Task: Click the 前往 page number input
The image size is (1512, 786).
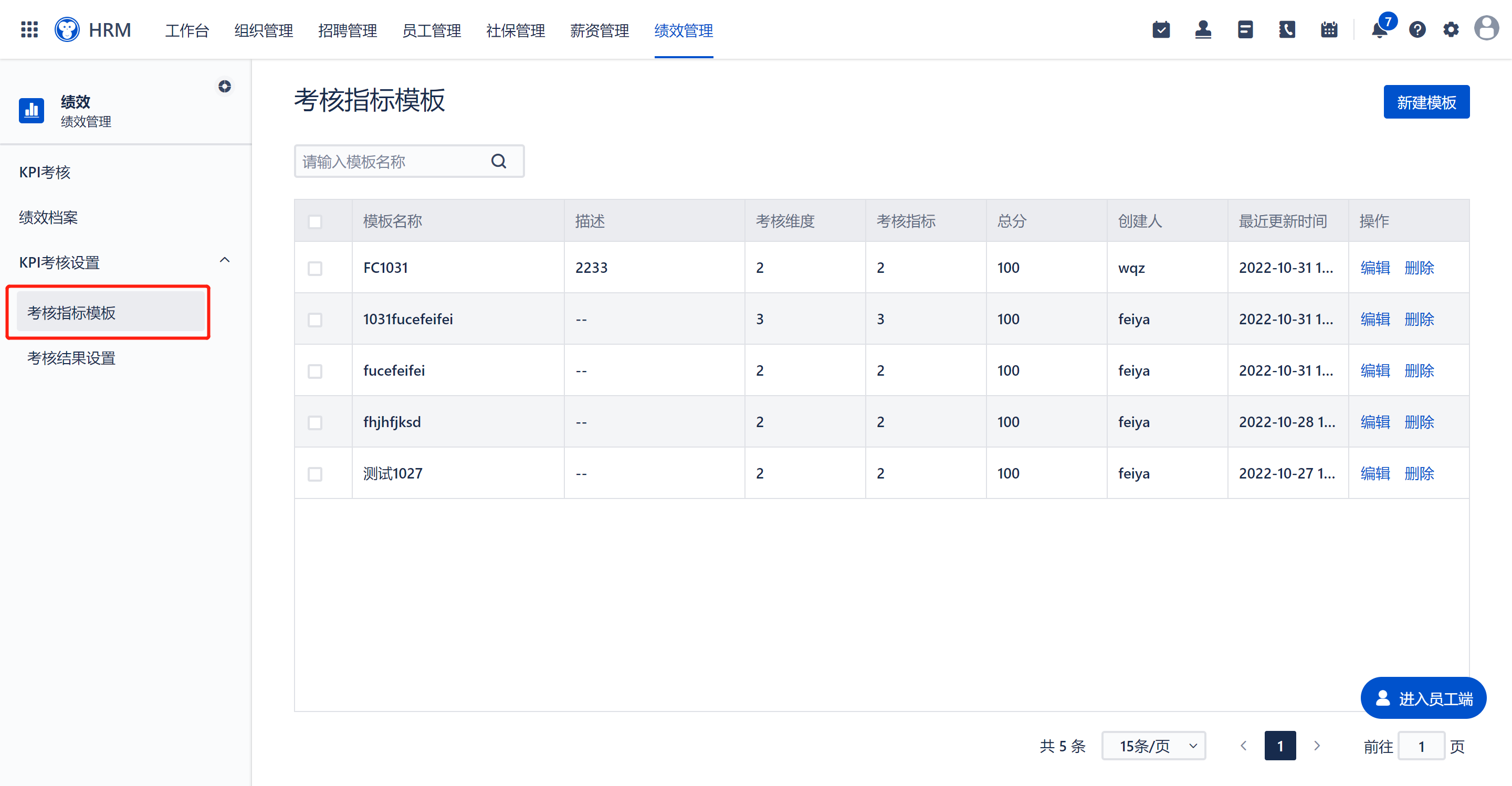Action: pyautogui.click(x=1421, y=746)
